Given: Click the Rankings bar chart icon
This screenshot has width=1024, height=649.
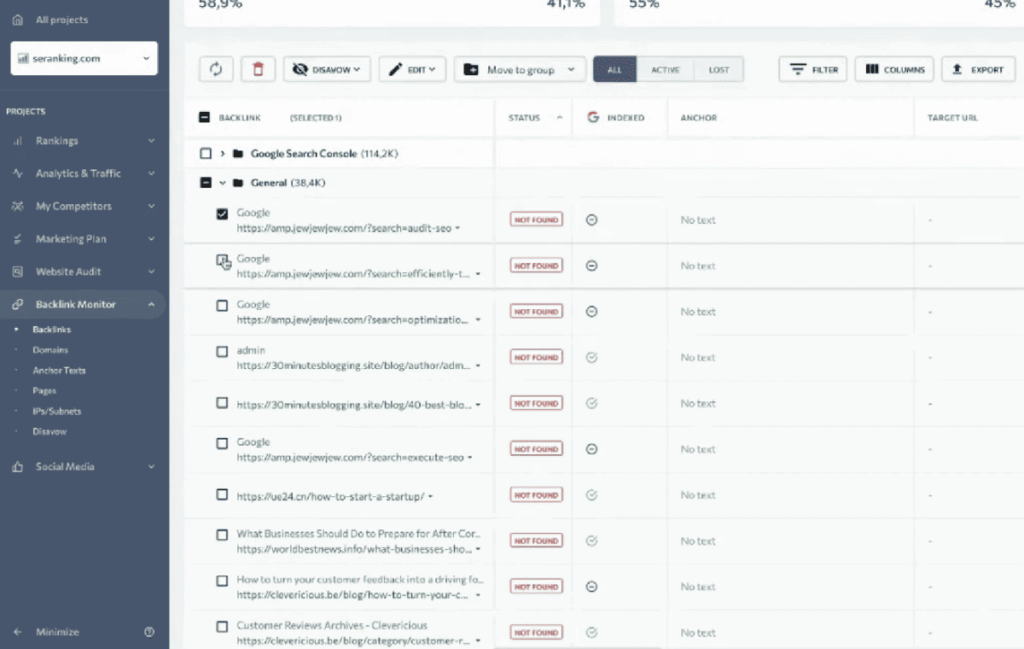Looking at the screenshot, I should pyautogui.click(x=18, y=140).
